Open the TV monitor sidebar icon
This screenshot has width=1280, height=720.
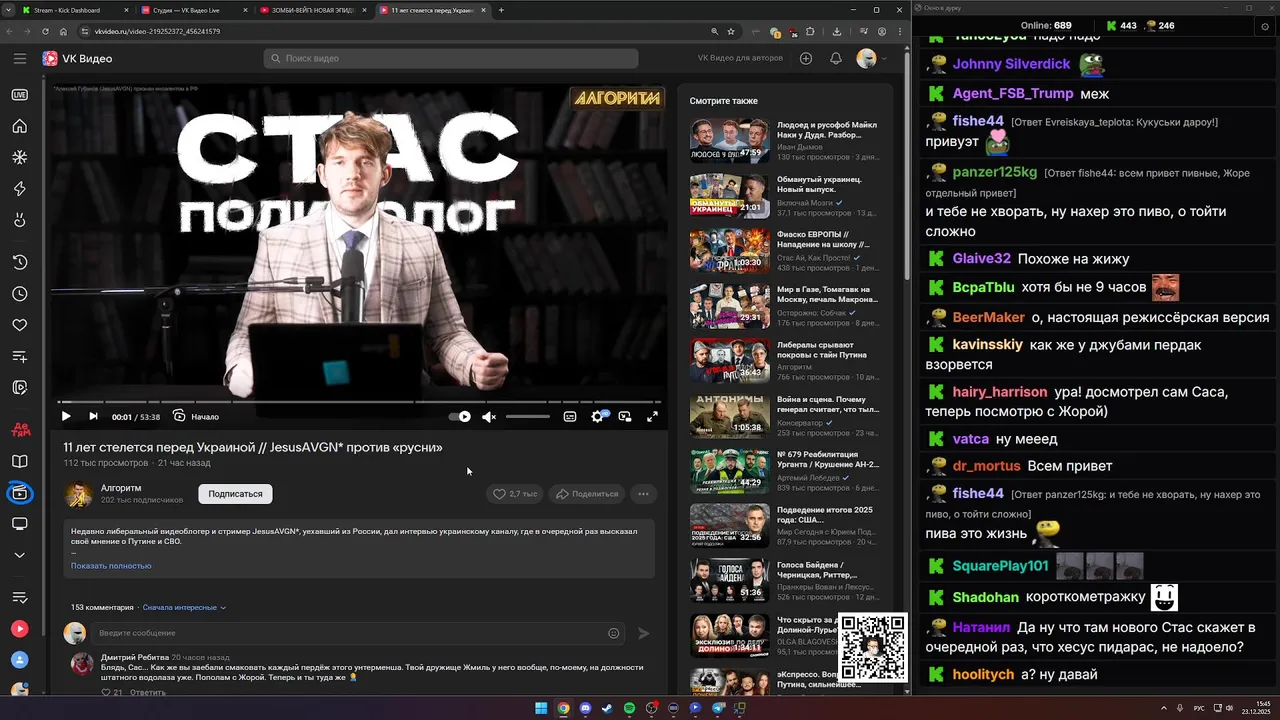click(x=19, y=524)
